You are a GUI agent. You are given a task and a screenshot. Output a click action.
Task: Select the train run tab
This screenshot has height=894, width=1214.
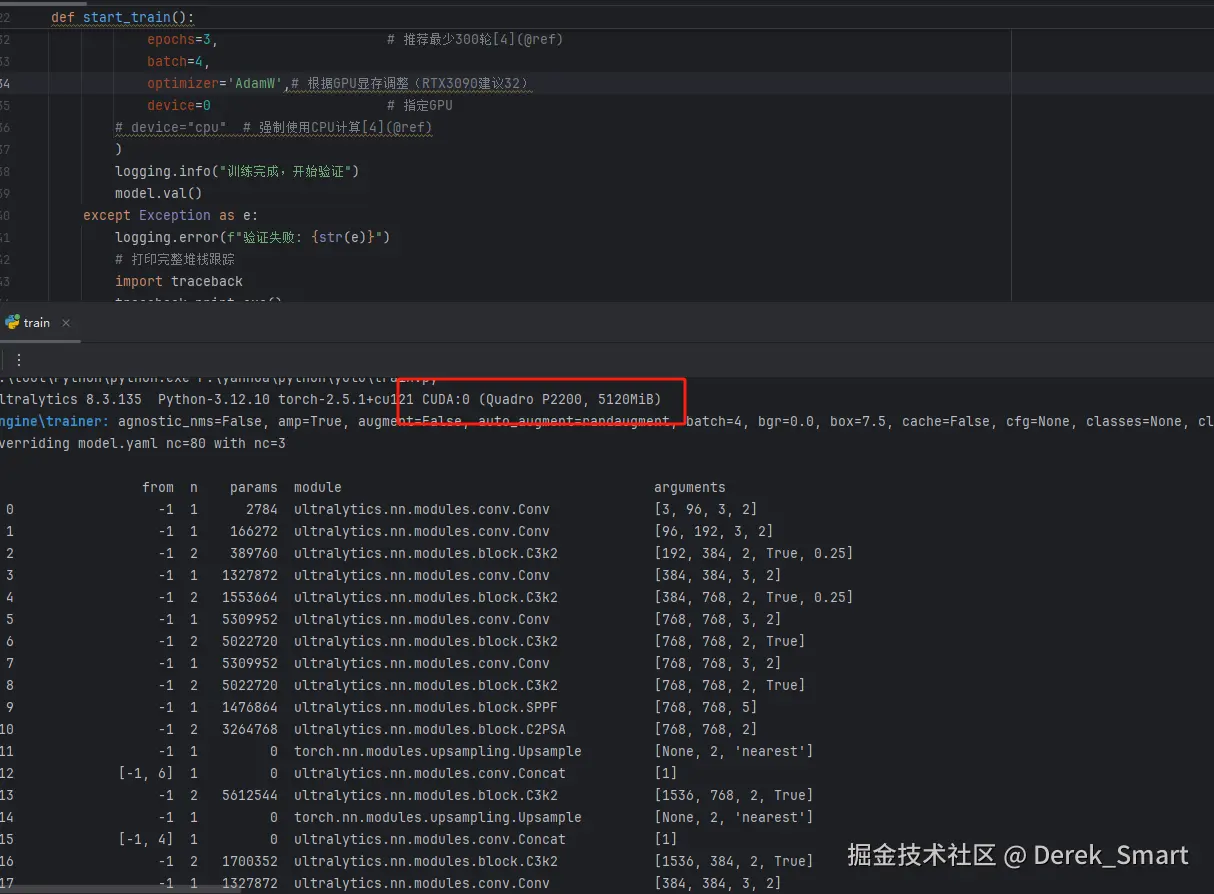click(x=28, y=322)
